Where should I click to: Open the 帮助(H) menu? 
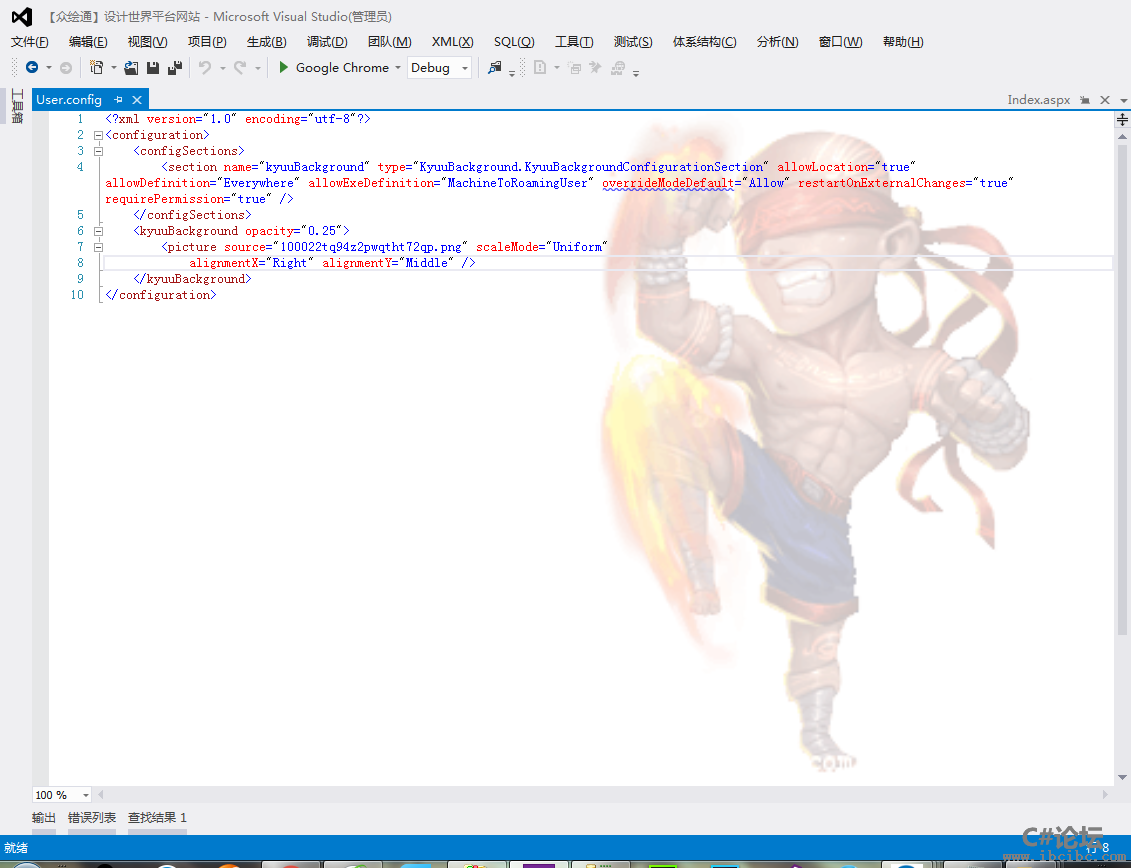pyautogui.click(x=902, y=42)
